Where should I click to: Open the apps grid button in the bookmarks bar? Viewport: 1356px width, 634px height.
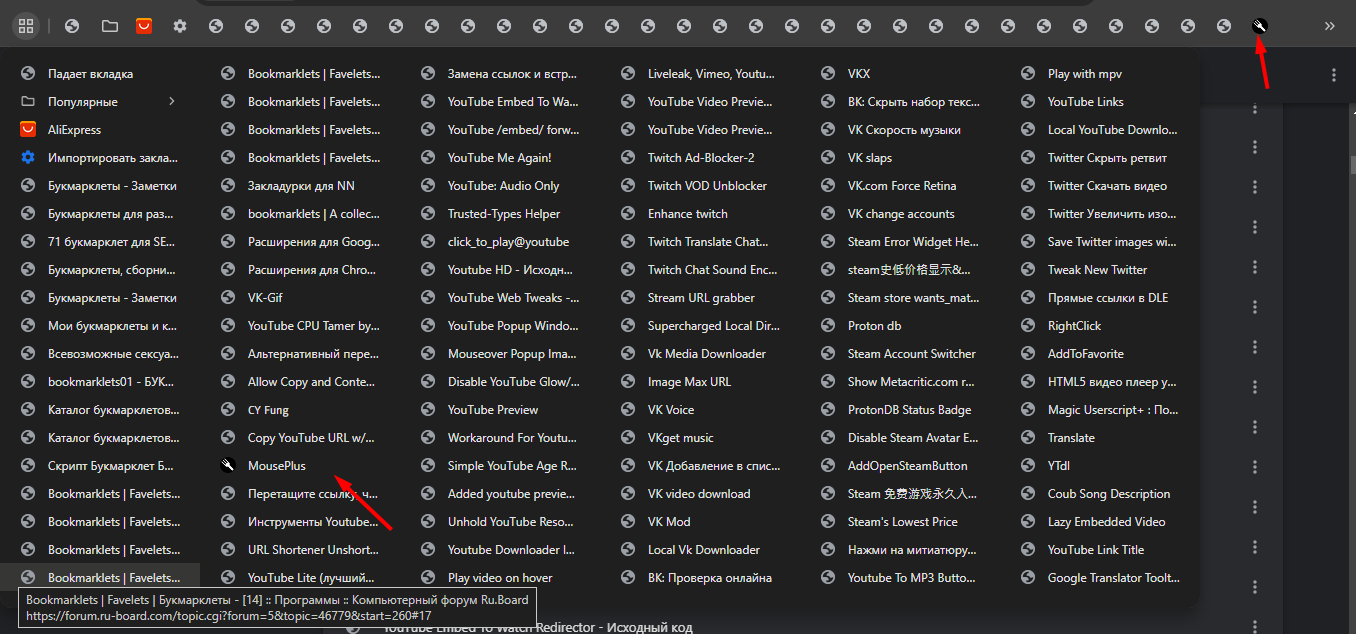point(26,26)
